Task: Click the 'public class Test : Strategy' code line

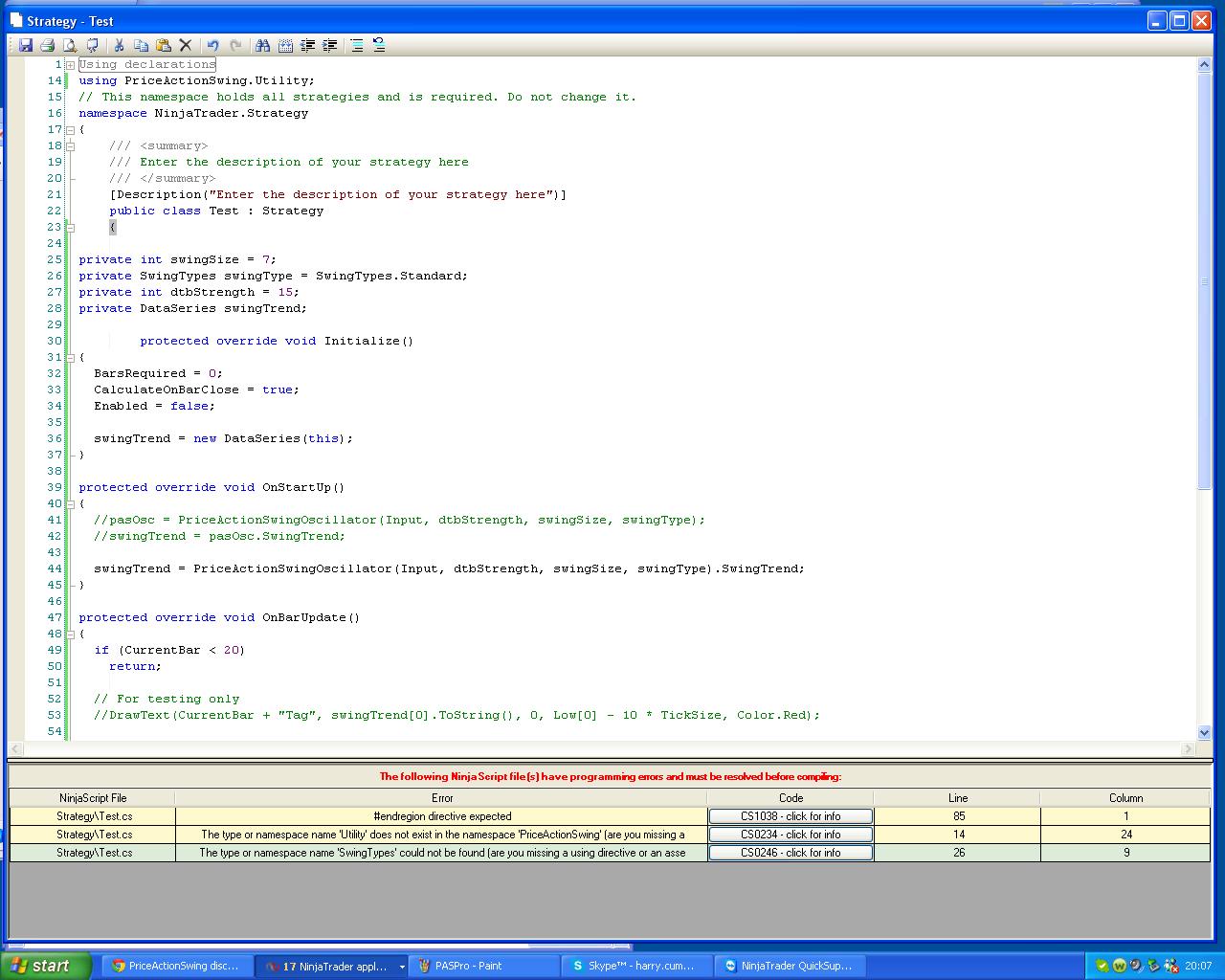Action: tap(216, 212)
